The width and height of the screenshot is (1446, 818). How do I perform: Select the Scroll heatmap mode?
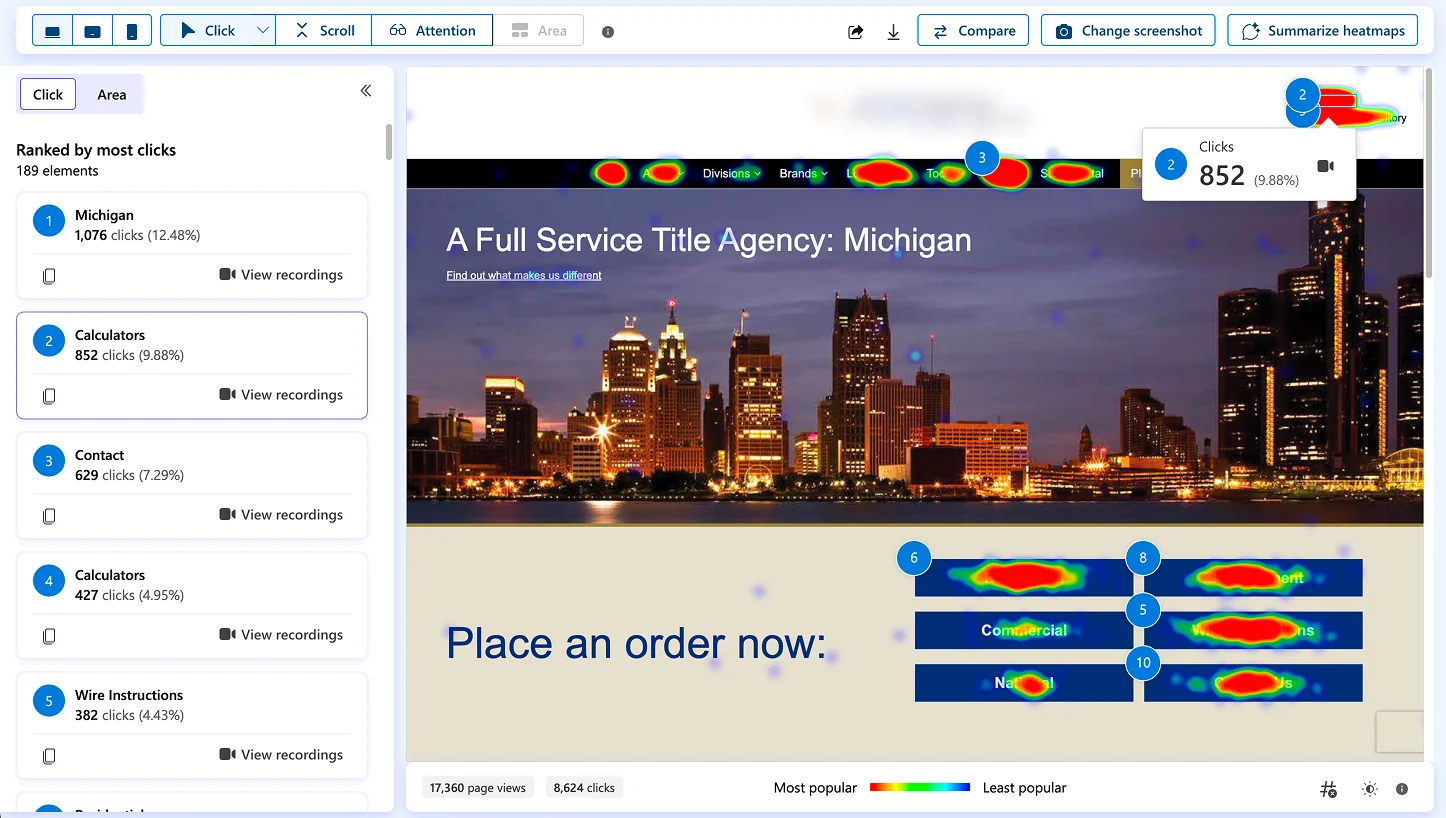(x=324, y=31)
